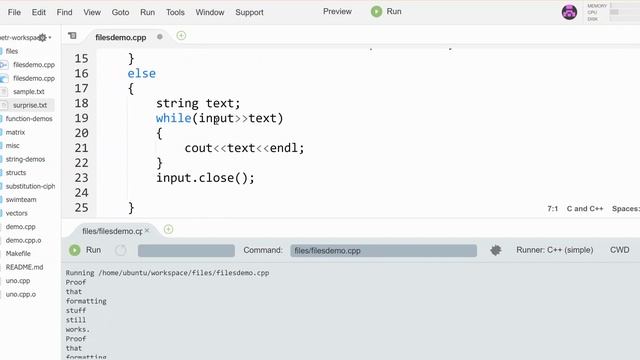Expand the vectors folder
This screenshot has height=360, width=640.
[16, 213]
